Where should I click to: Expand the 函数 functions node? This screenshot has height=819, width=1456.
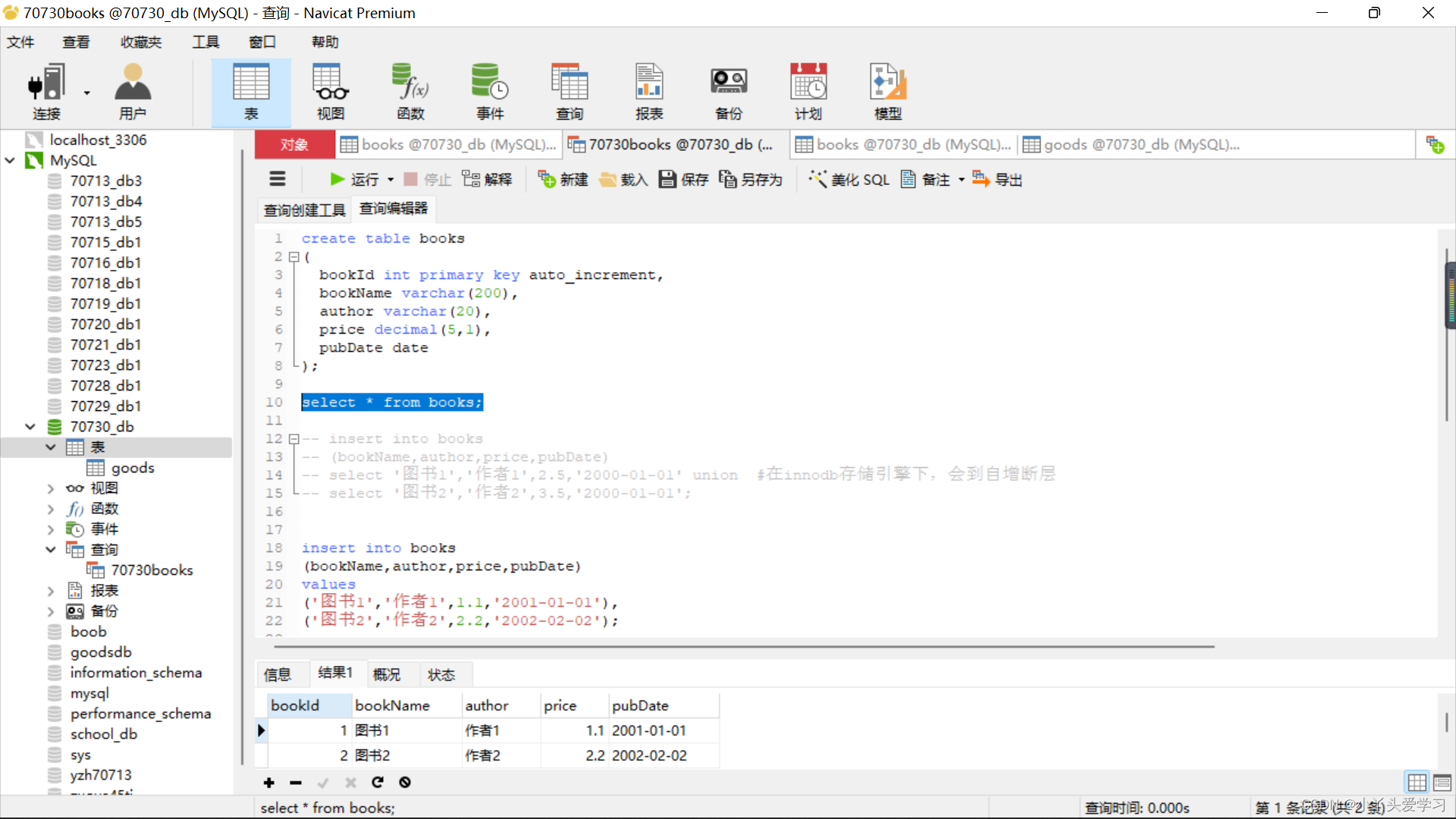pos(51,508)
